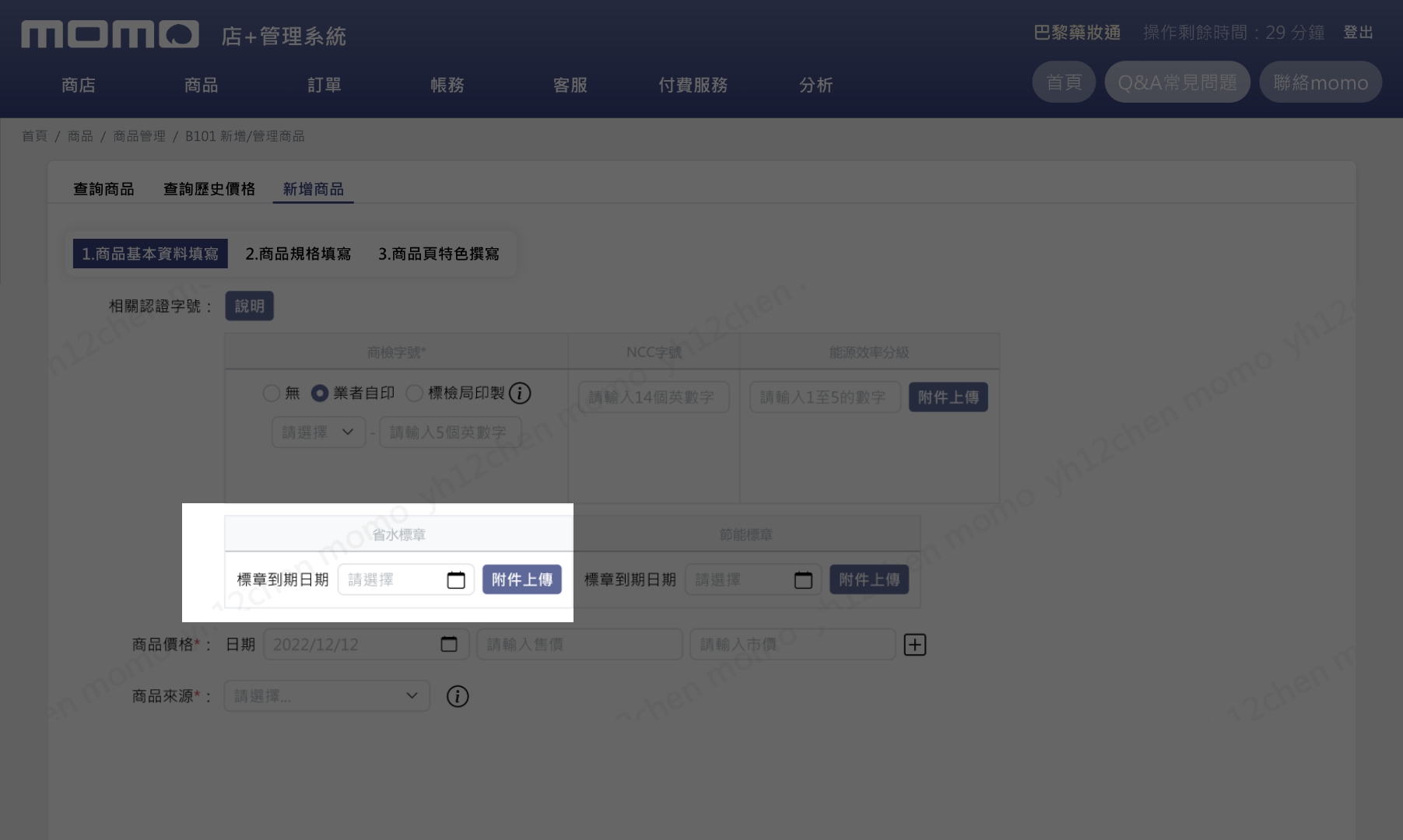1403x840 pixels.
Task: Click the 節能標章 column header
Action: click(746, 534)
